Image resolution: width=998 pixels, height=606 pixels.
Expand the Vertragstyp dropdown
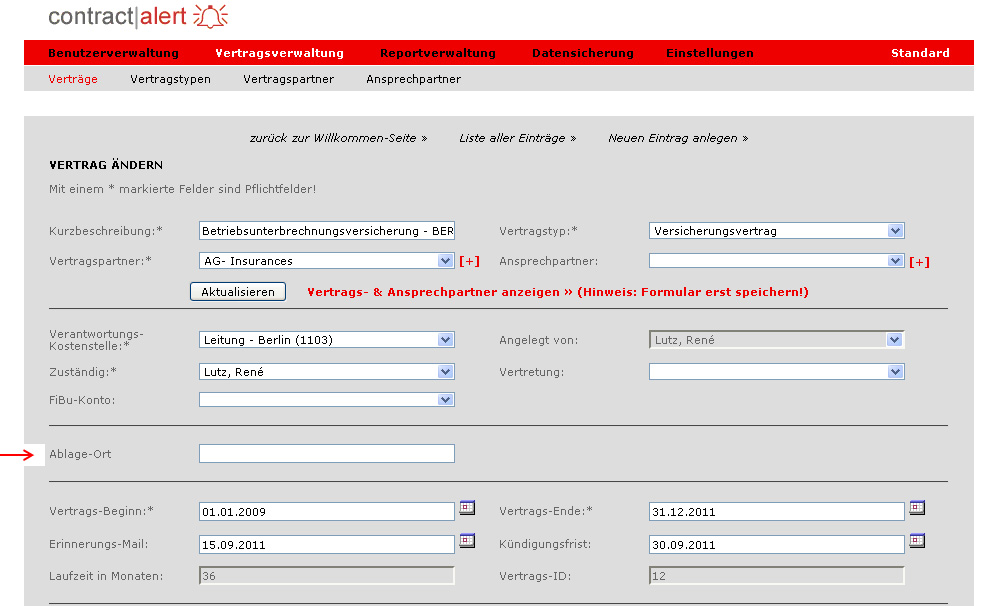coord(895,231)
